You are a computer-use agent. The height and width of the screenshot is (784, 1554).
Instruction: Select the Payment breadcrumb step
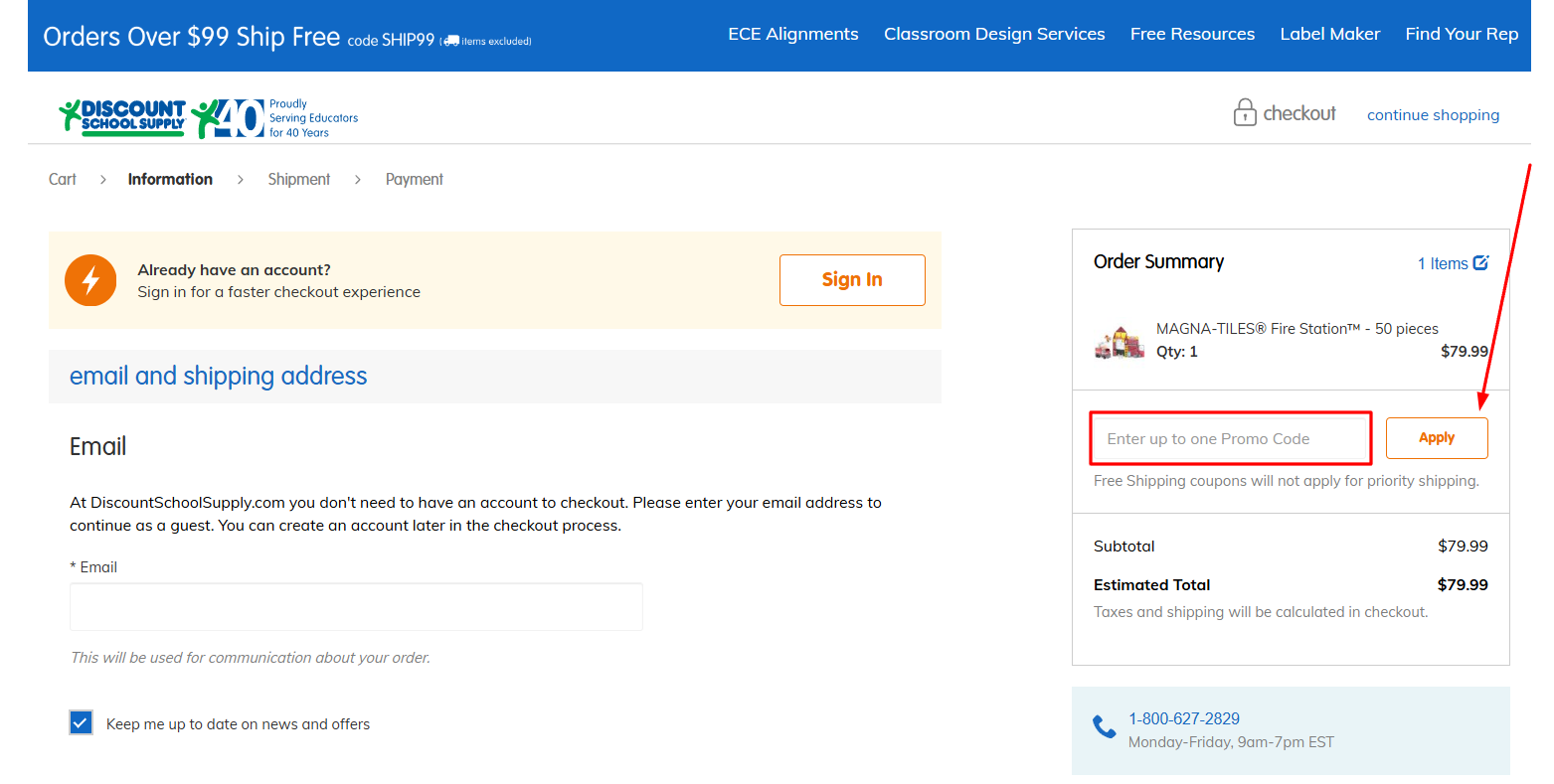coord(415,179)
